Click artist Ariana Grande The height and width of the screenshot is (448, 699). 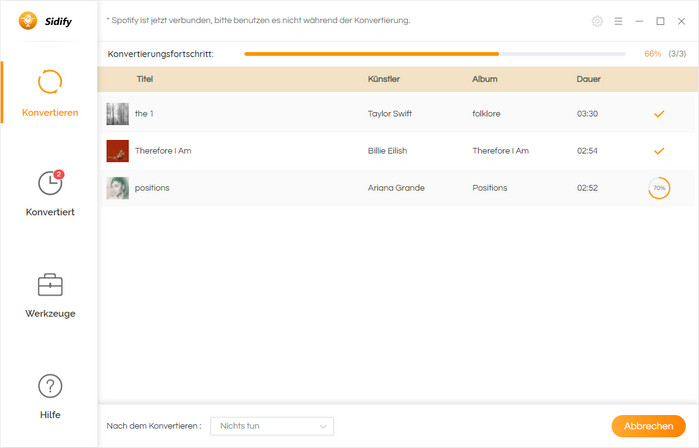pyautogui.click(x=396, y=188)
